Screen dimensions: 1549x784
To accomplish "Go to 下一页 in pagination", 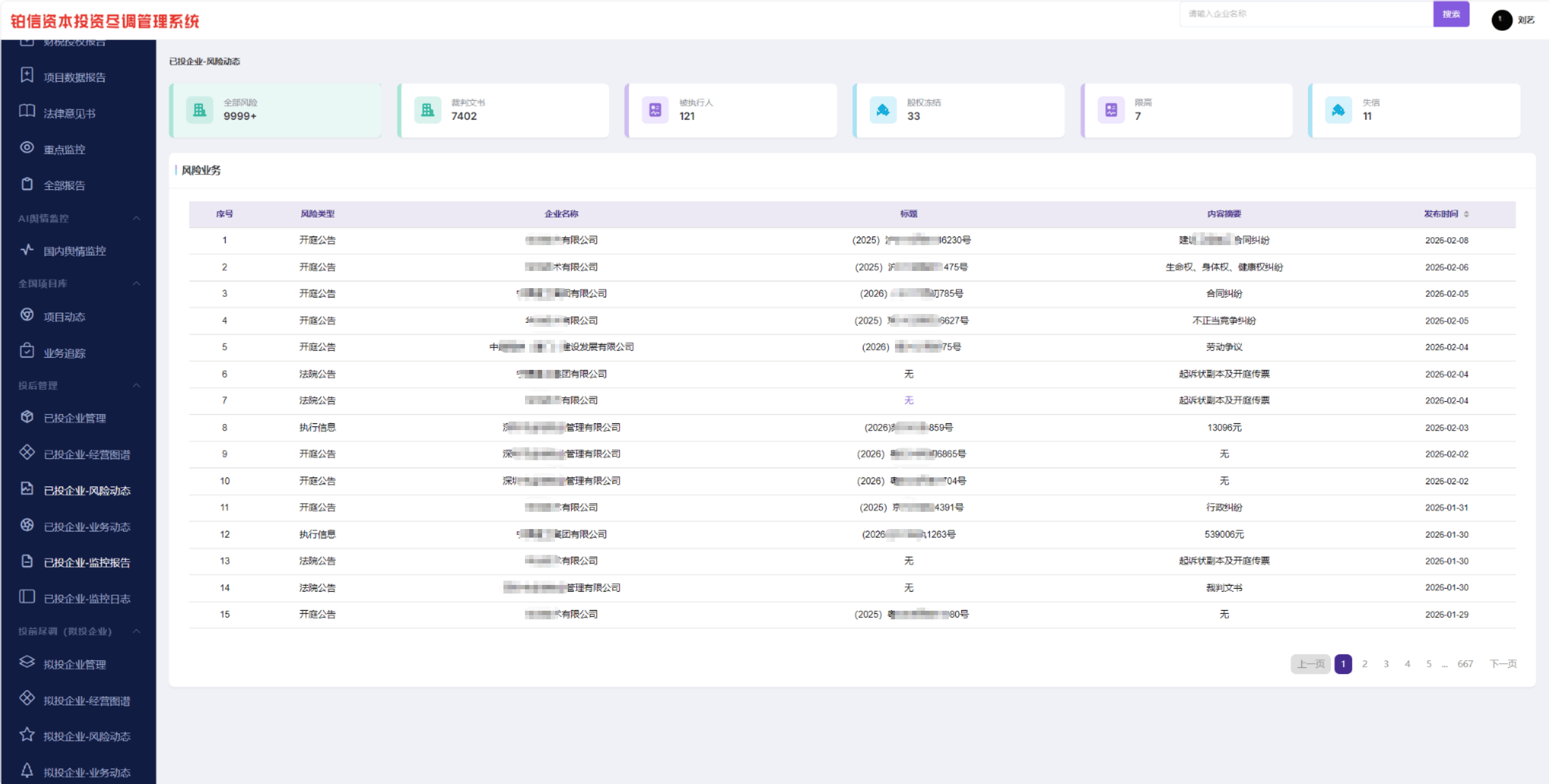I will pos(1502,664).
